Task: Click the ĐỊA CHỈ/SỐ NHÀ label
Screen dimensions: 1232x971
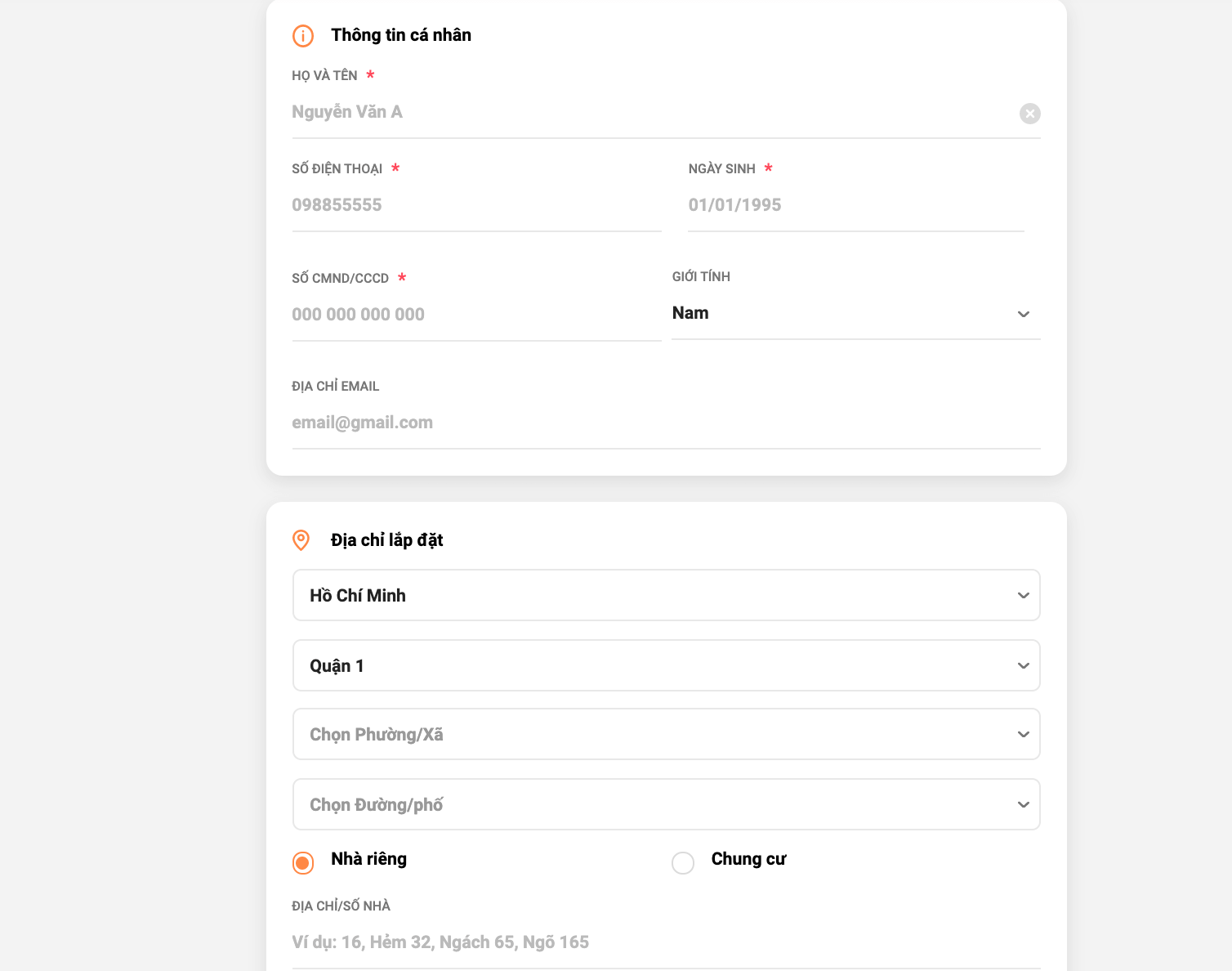Action: point(341,906)
